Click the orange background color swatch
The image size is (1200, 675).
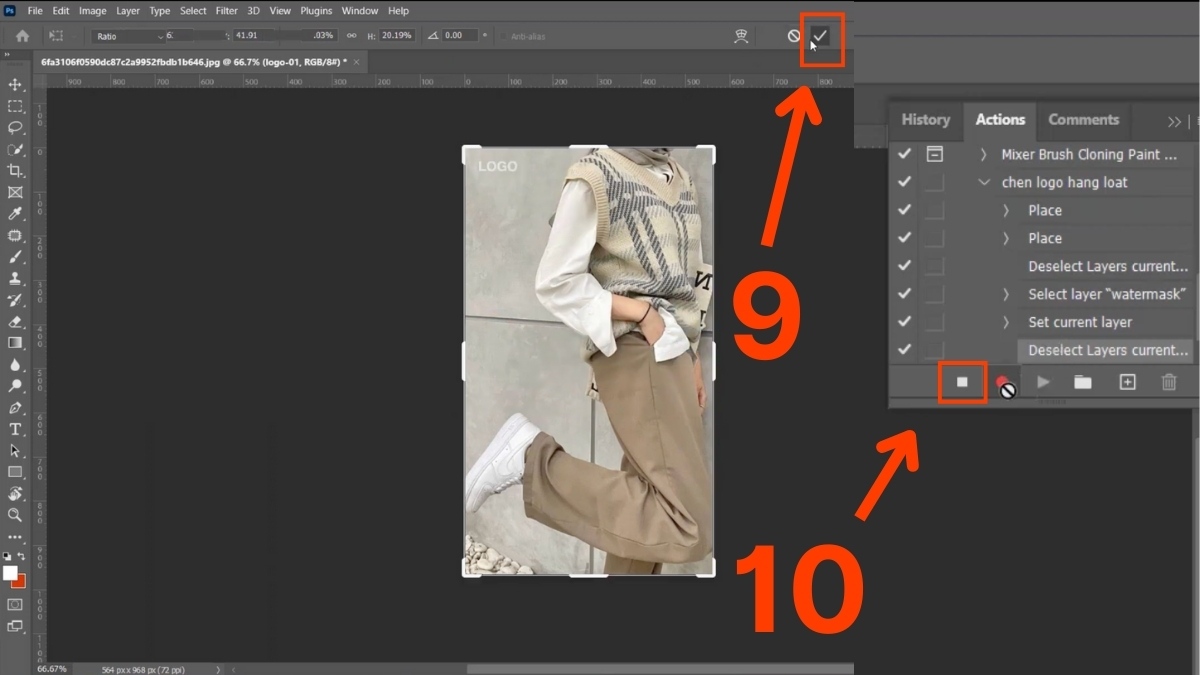pyautogui.click(x=20, y=582)
